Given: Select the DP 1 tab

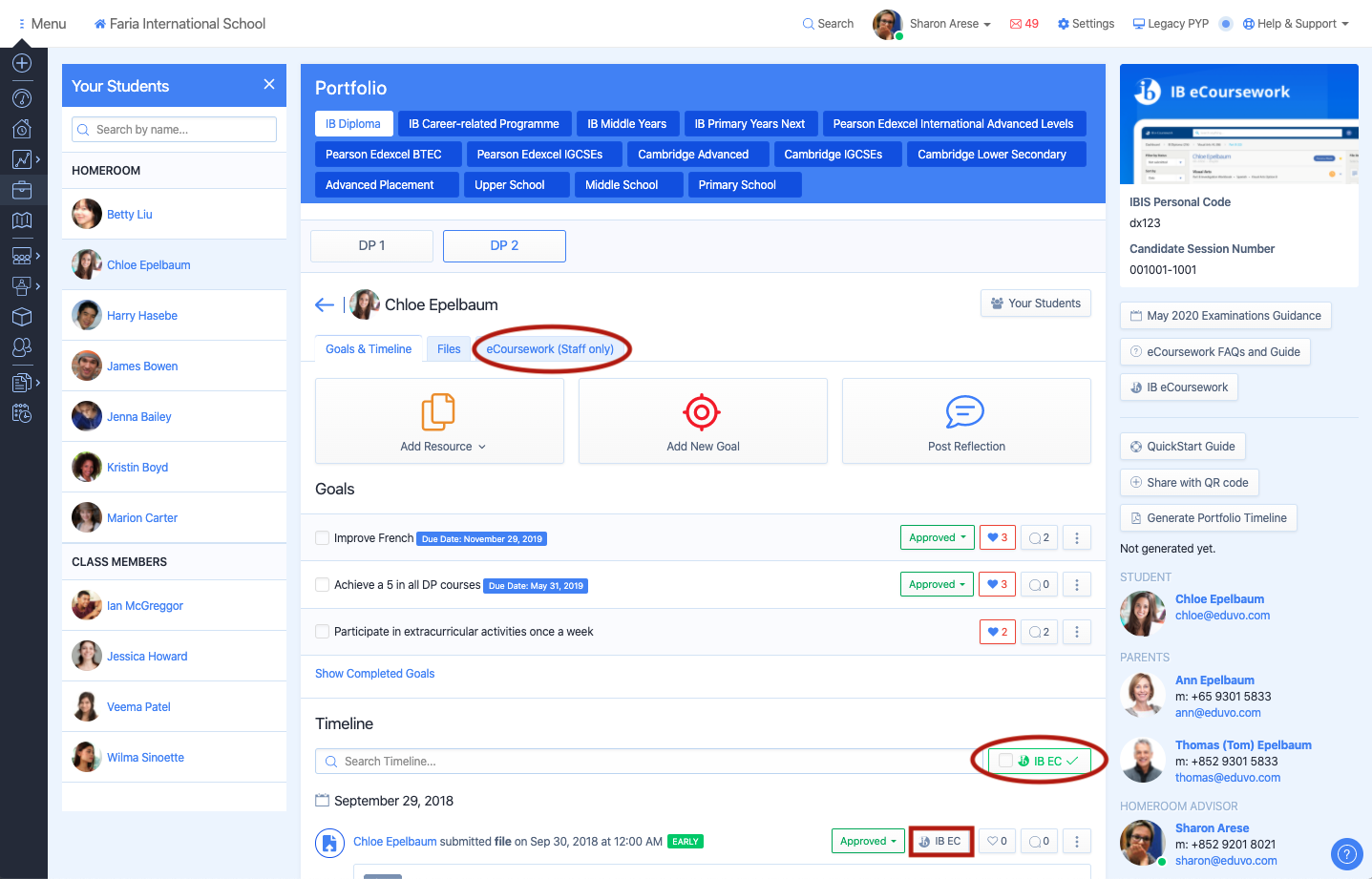Looking at the screenshot, I should (371, 245).
